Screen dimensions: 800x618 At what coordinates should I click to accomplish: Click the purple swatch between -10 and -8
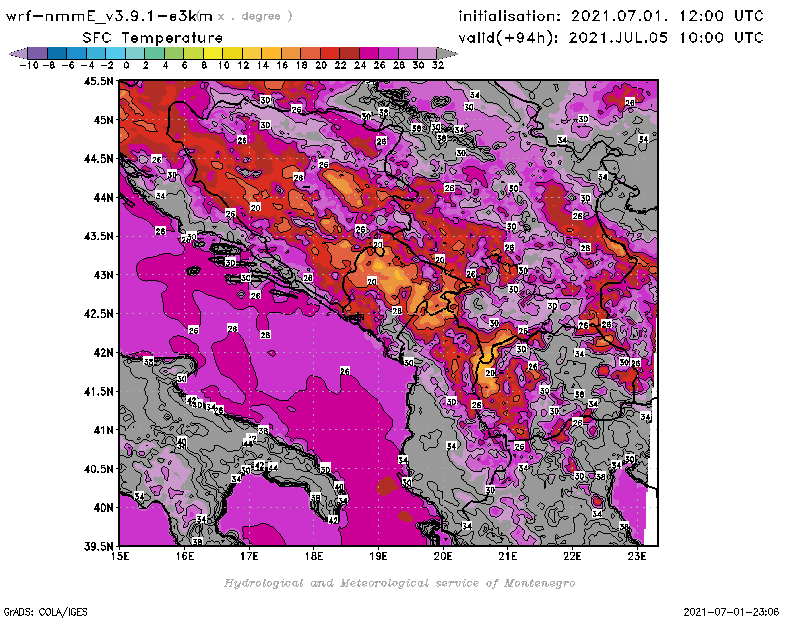coord(38,54)
